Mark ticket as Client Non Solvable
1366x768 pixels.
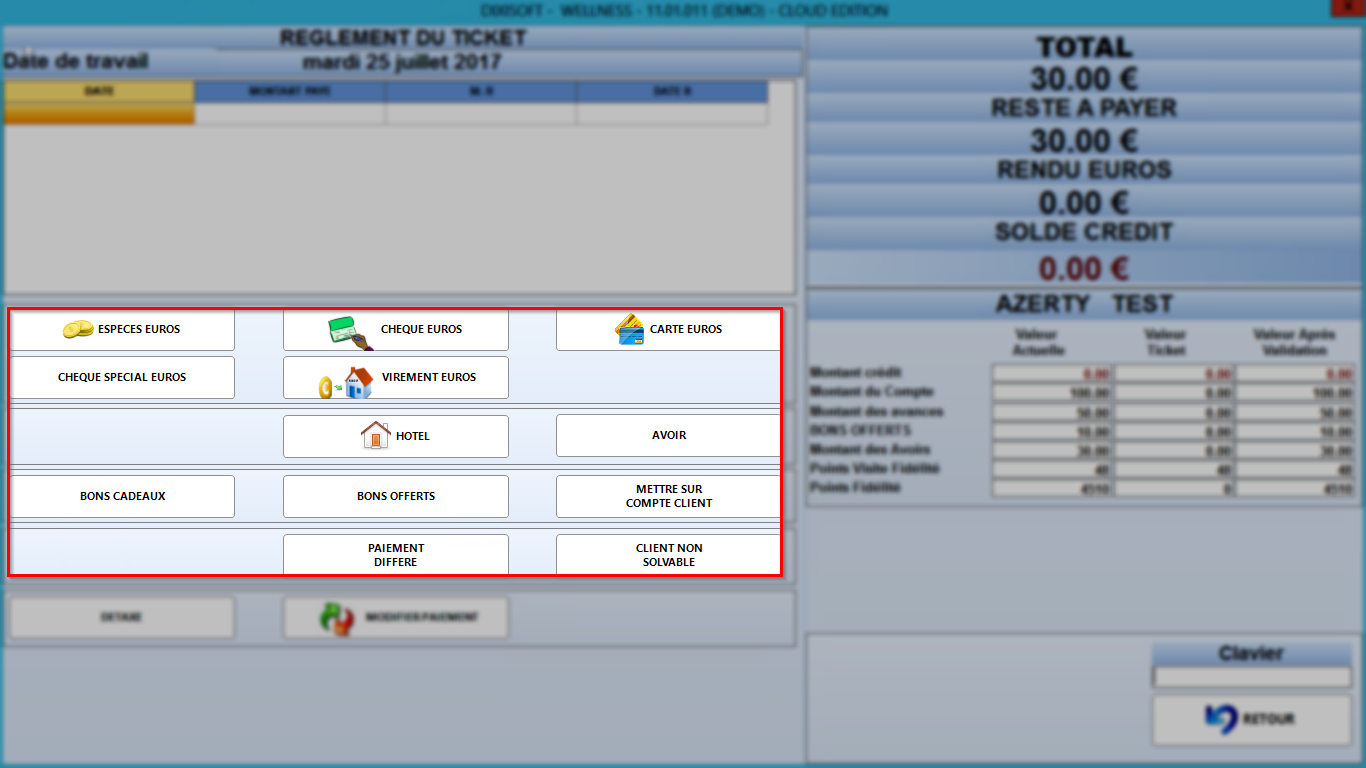668,555
